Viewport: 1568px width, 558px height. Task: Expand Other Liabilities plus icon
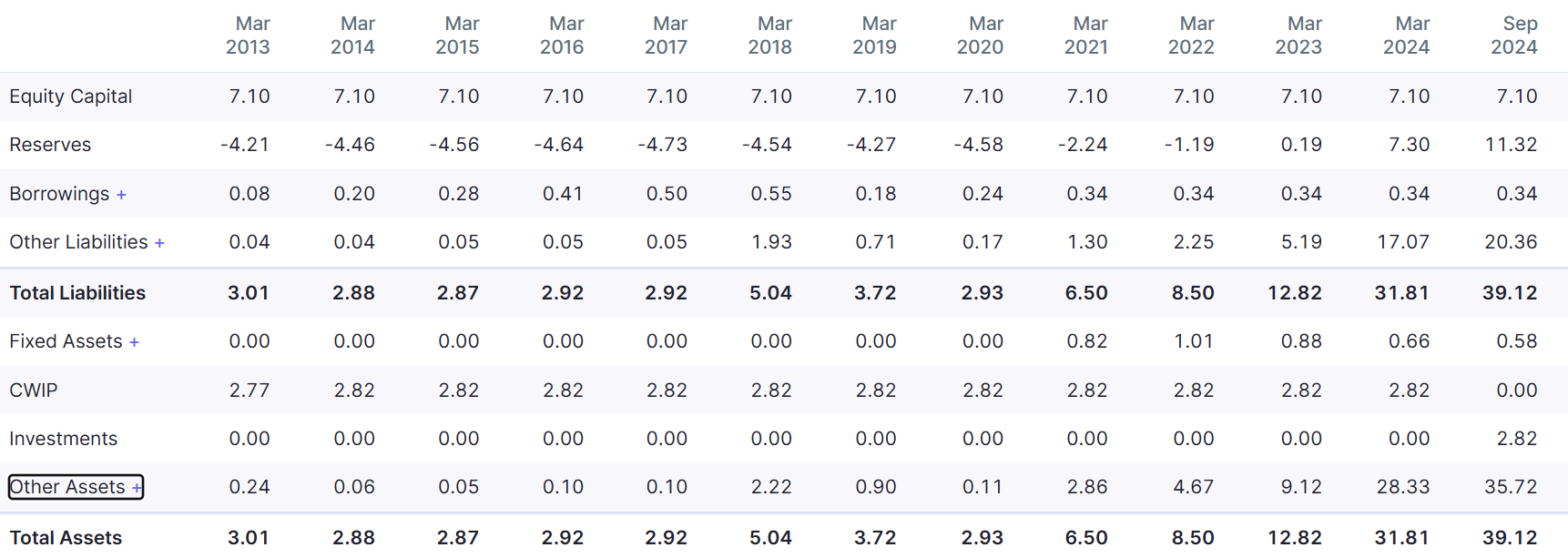(x=159, y=243)
